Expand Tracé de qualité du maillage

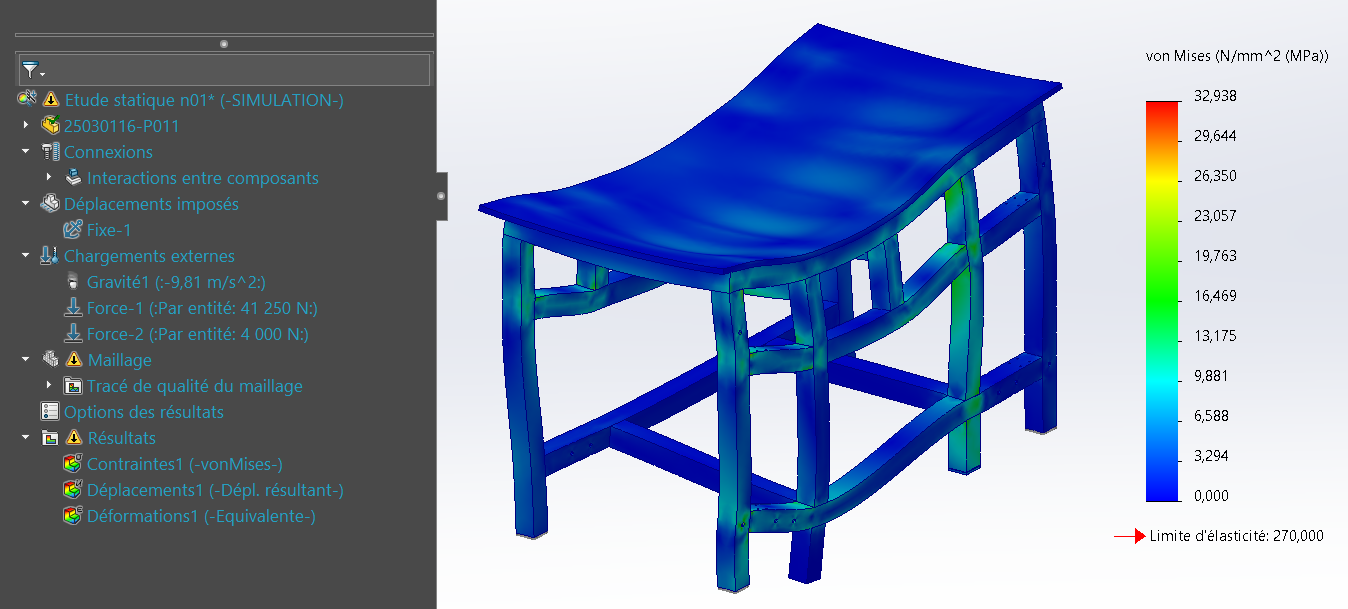[49, 386]
